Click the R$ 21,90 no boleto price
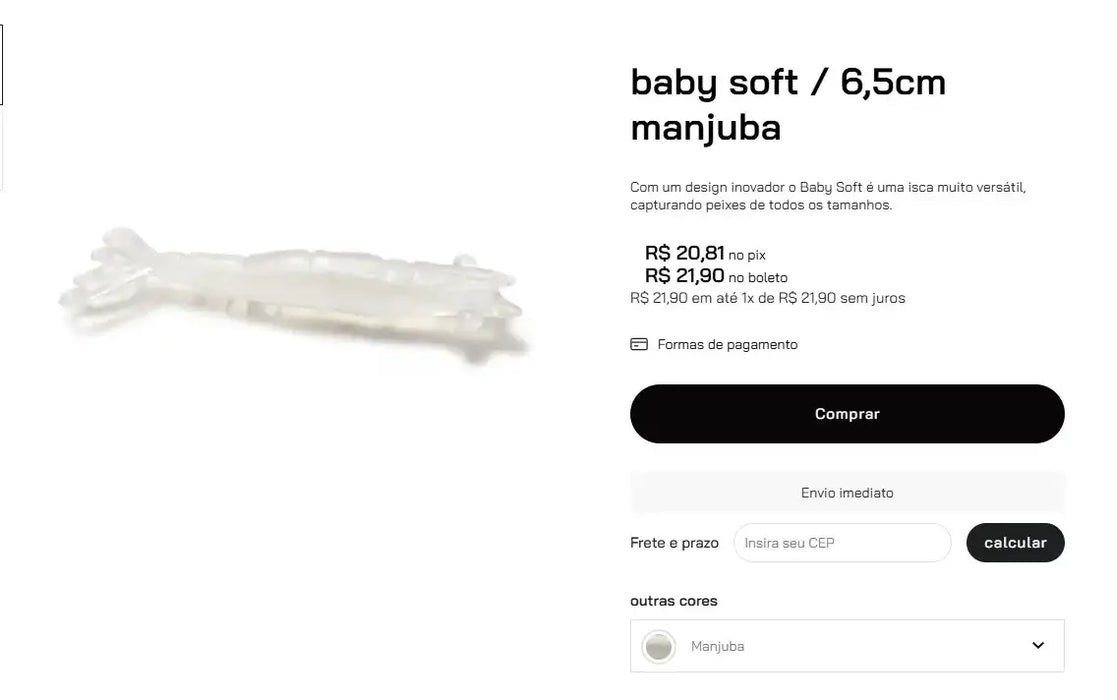 [x=716, y=276]
